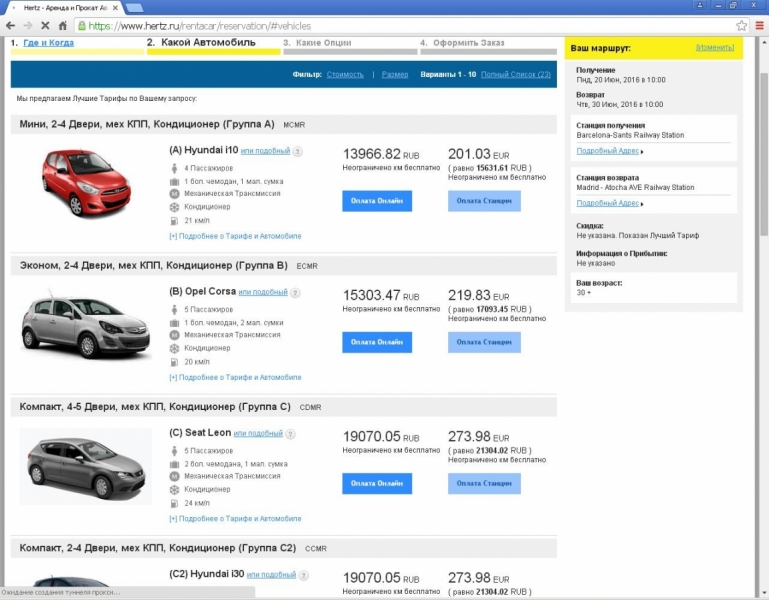769x600 pixels.
Task: Click manual transmission icon for Opel Corsa
Action: click(174, 335)
